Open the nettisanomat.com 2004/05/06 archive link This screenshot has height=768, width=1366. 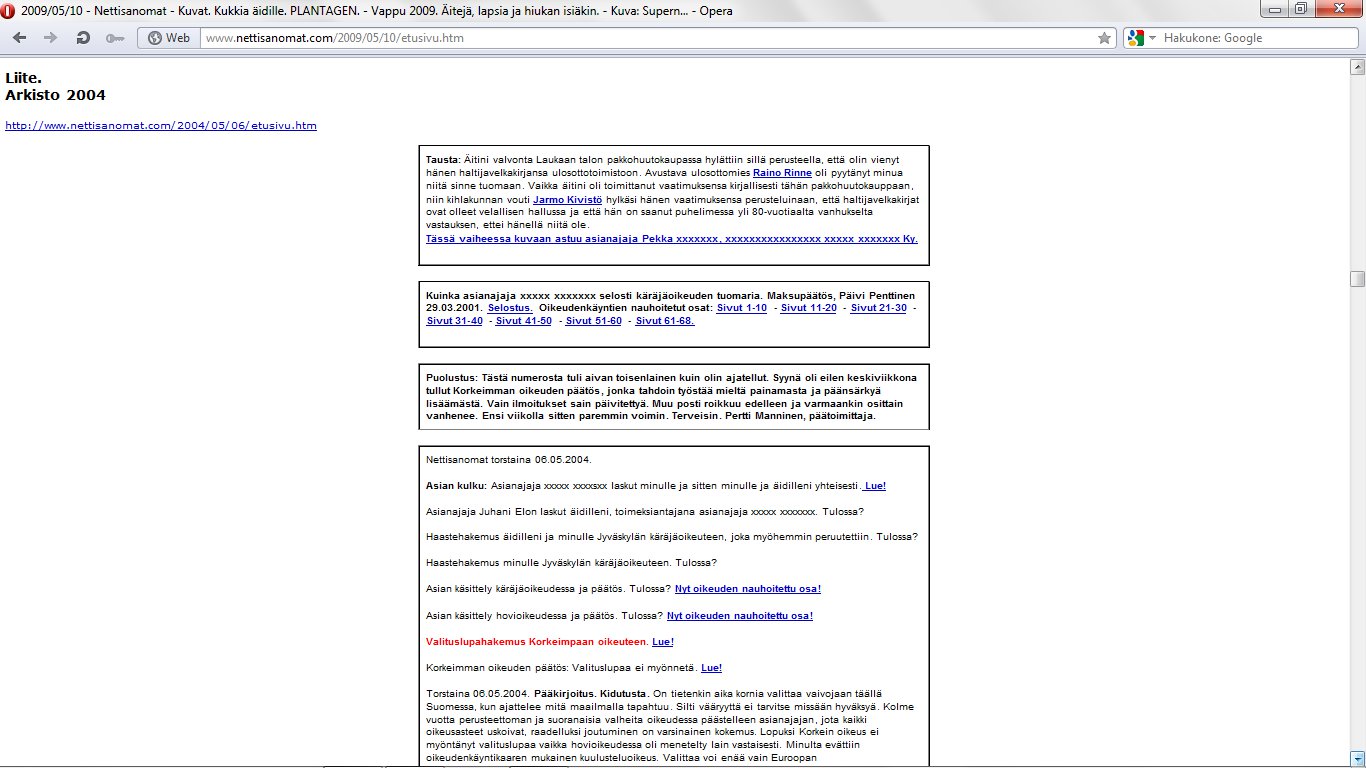click(161, 126)
